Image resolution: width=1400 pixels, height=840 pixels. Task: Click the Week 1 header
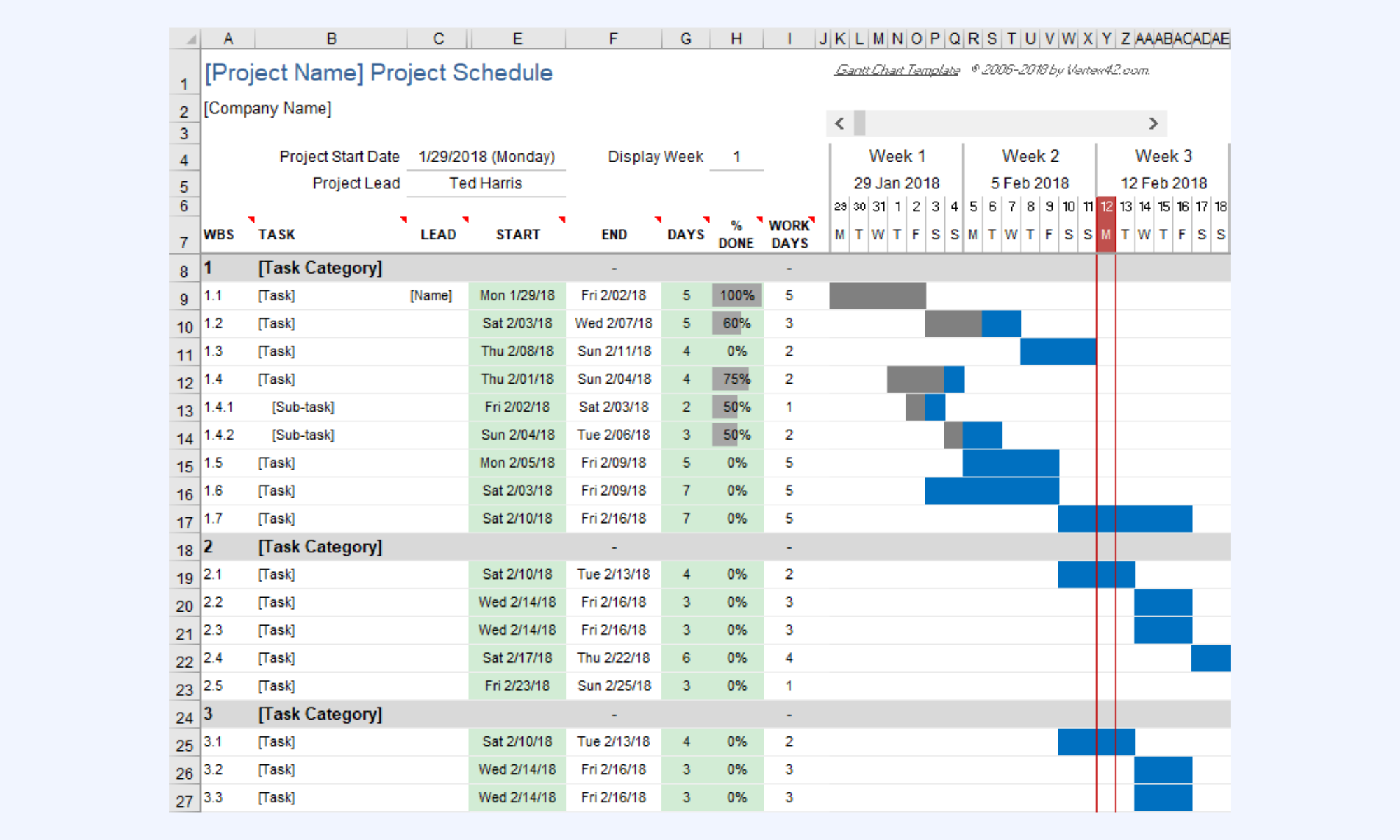(x=897, y=156)
